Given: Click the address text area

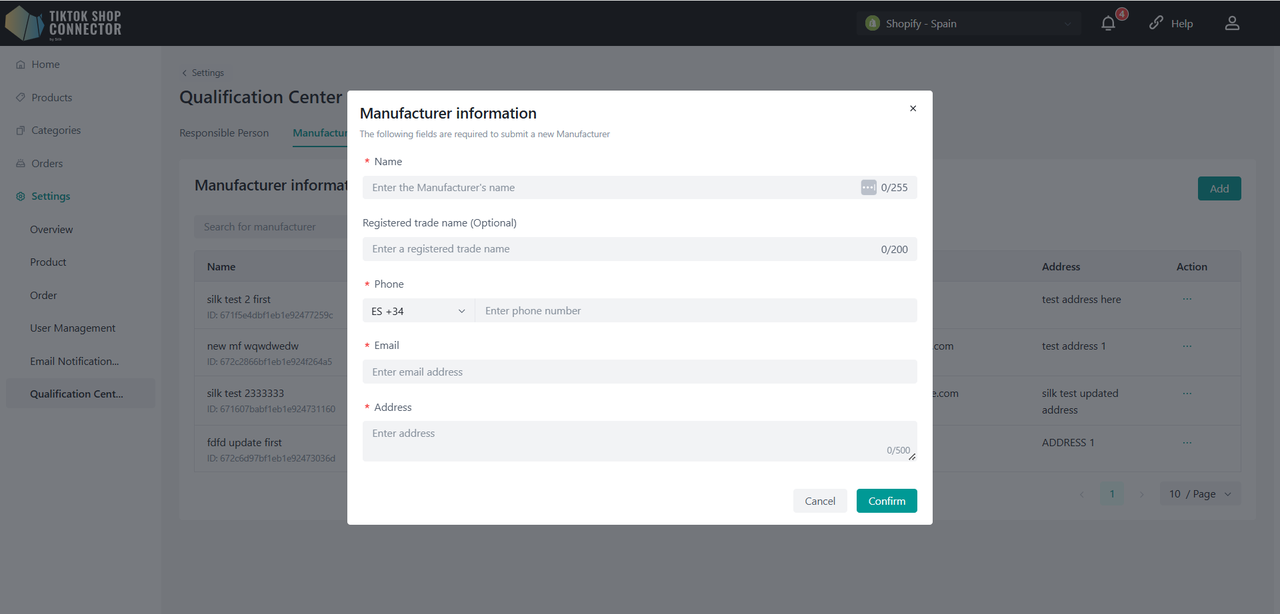Looking at the screenshot, I should (x=639, y=441).
